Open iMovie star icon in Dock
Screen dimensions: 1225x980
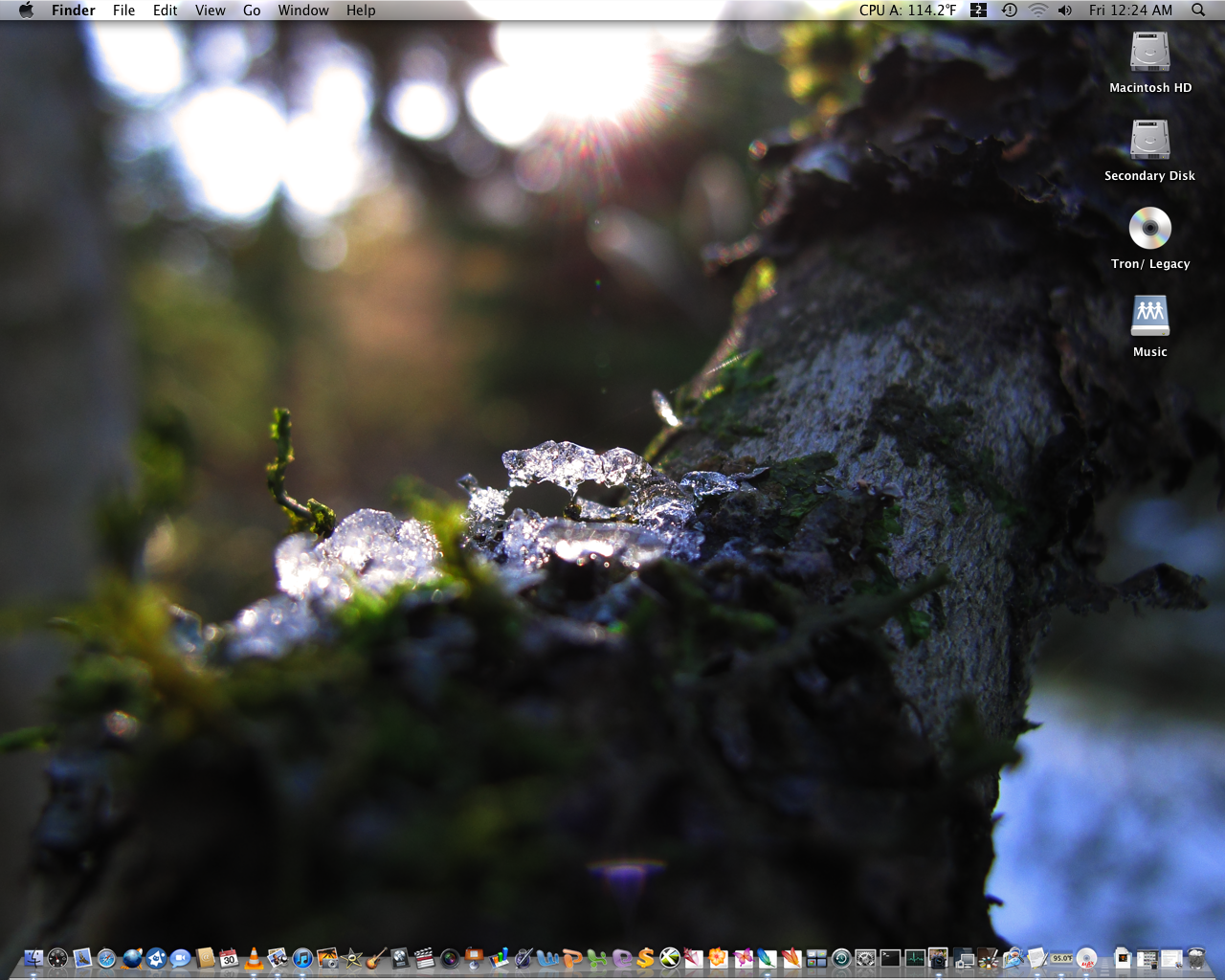(352, 958)
